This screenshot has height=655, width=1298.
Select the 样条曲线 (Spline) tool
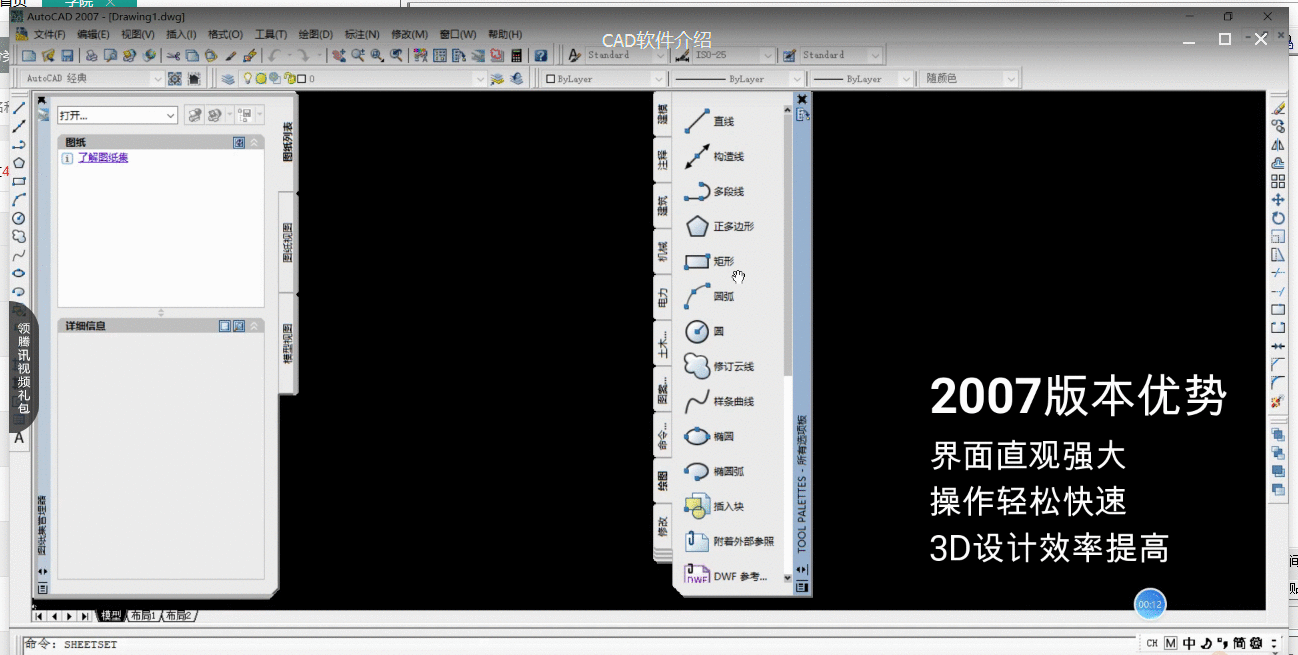[725, 401]
